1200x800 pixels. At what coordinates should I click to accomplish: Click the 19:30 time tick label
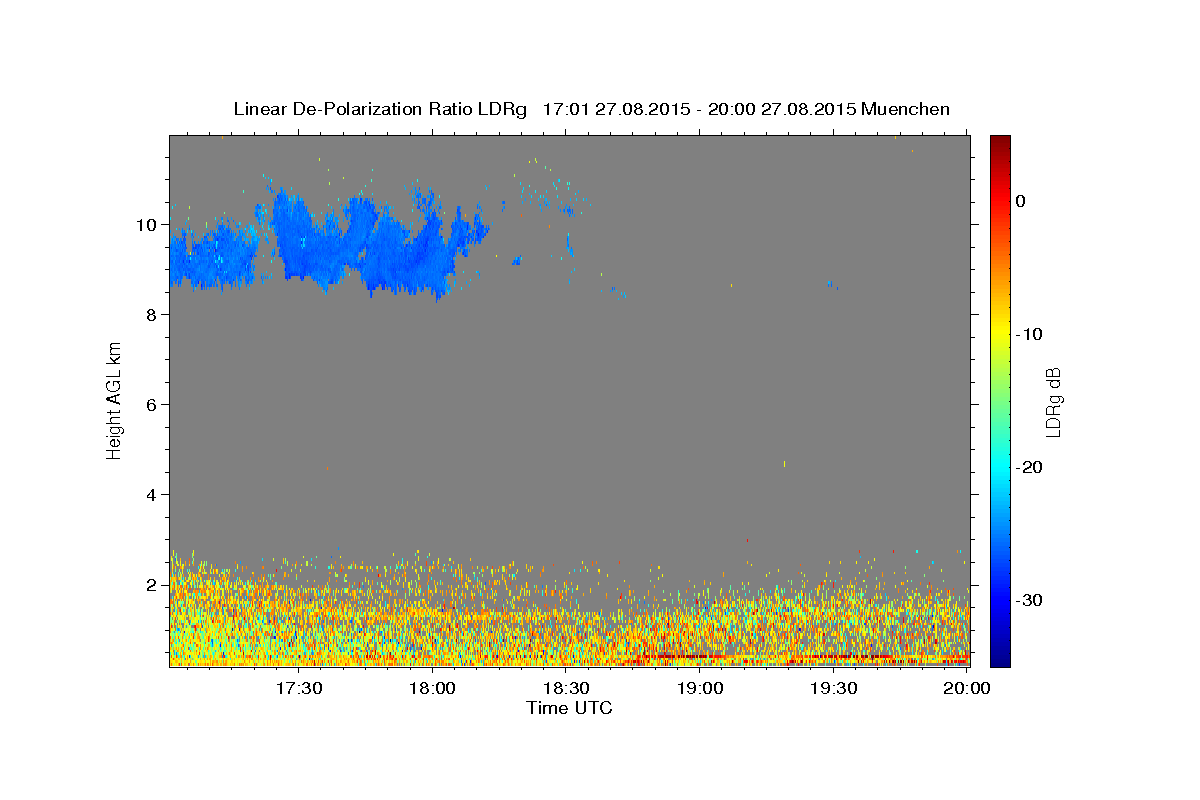[833, 688]
